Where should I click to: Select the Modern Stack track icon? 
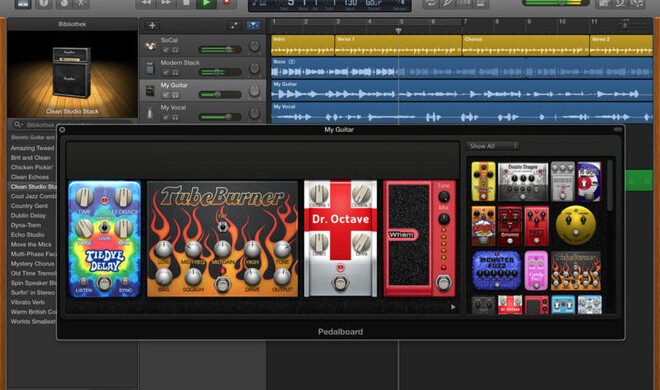pyautogui.click(x=150, y=68)
